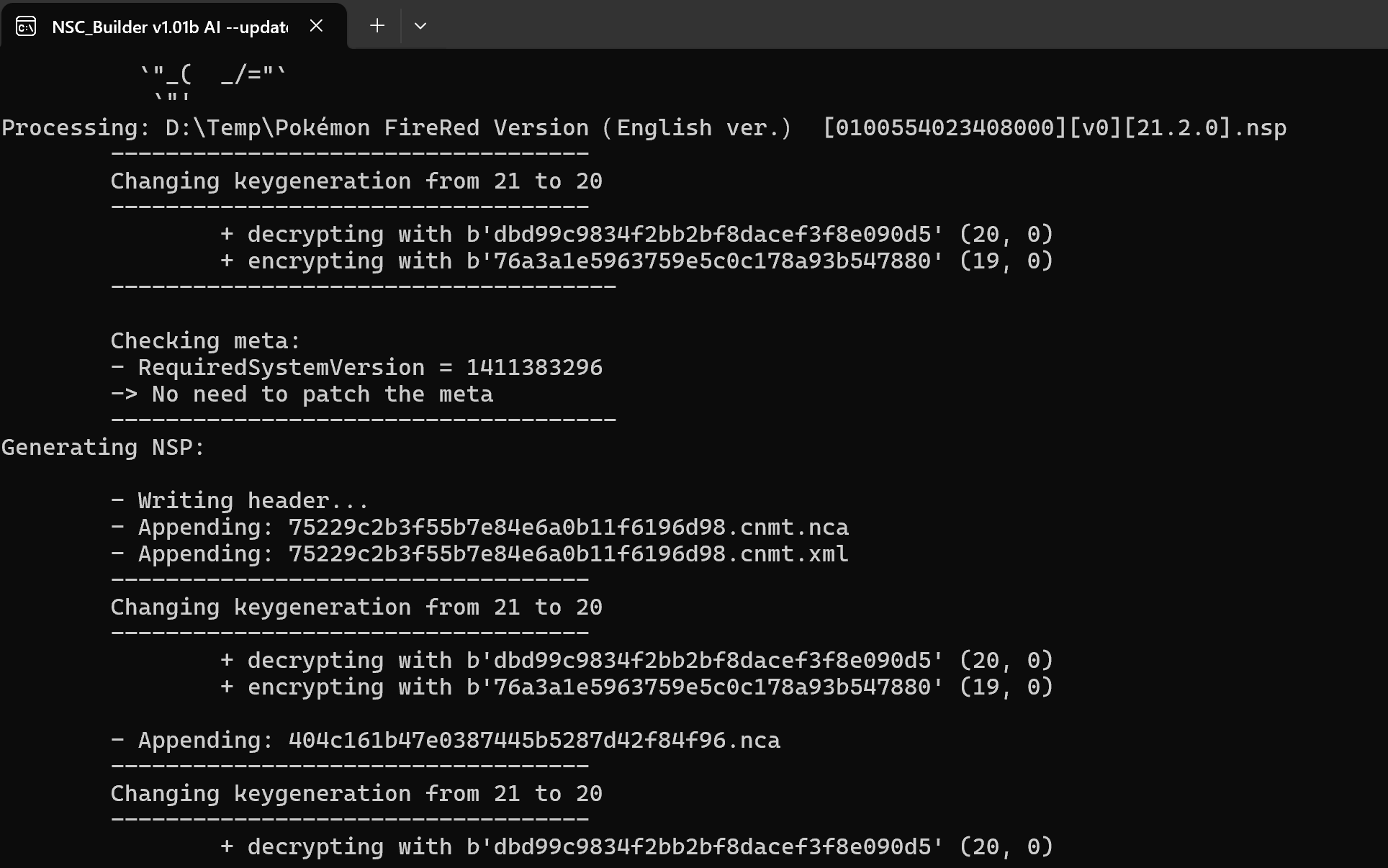
Task: Click the appended .cnmt.xml file name
Action: (x=568, y=554)
